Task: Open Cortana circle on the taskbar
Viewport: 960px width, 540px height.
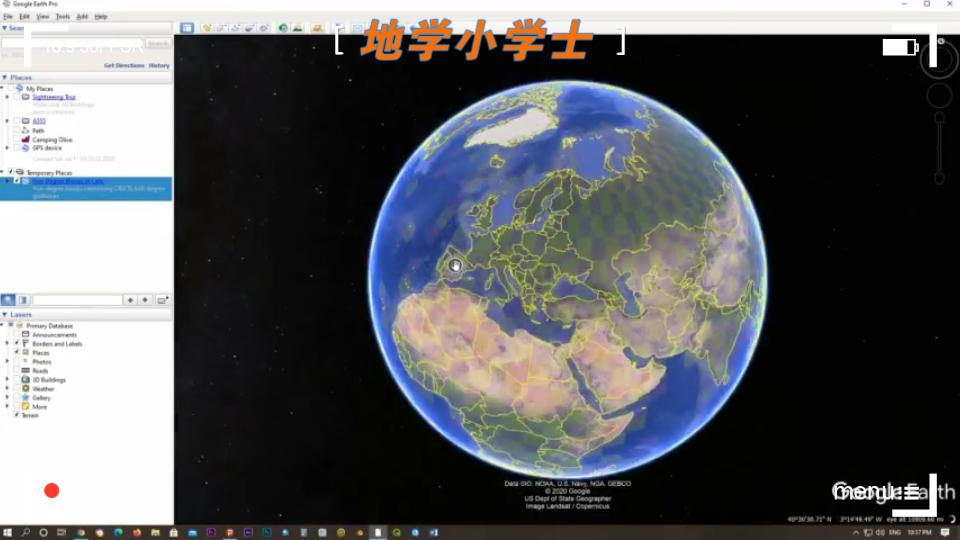Action: (43, 533)
